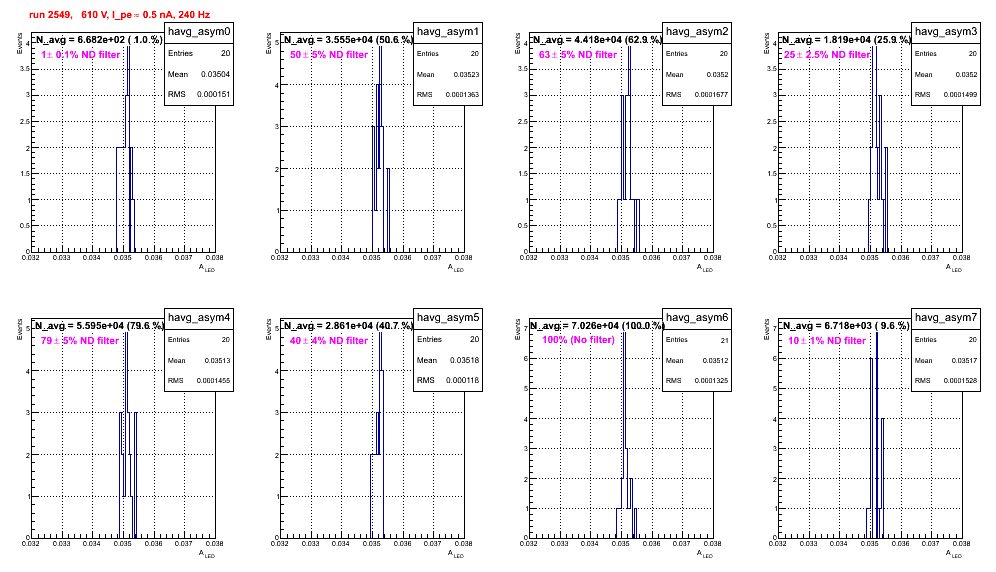Click the RMS value 0.0001528
Screen dimensions: 996x572
click(x=960, y=381)
